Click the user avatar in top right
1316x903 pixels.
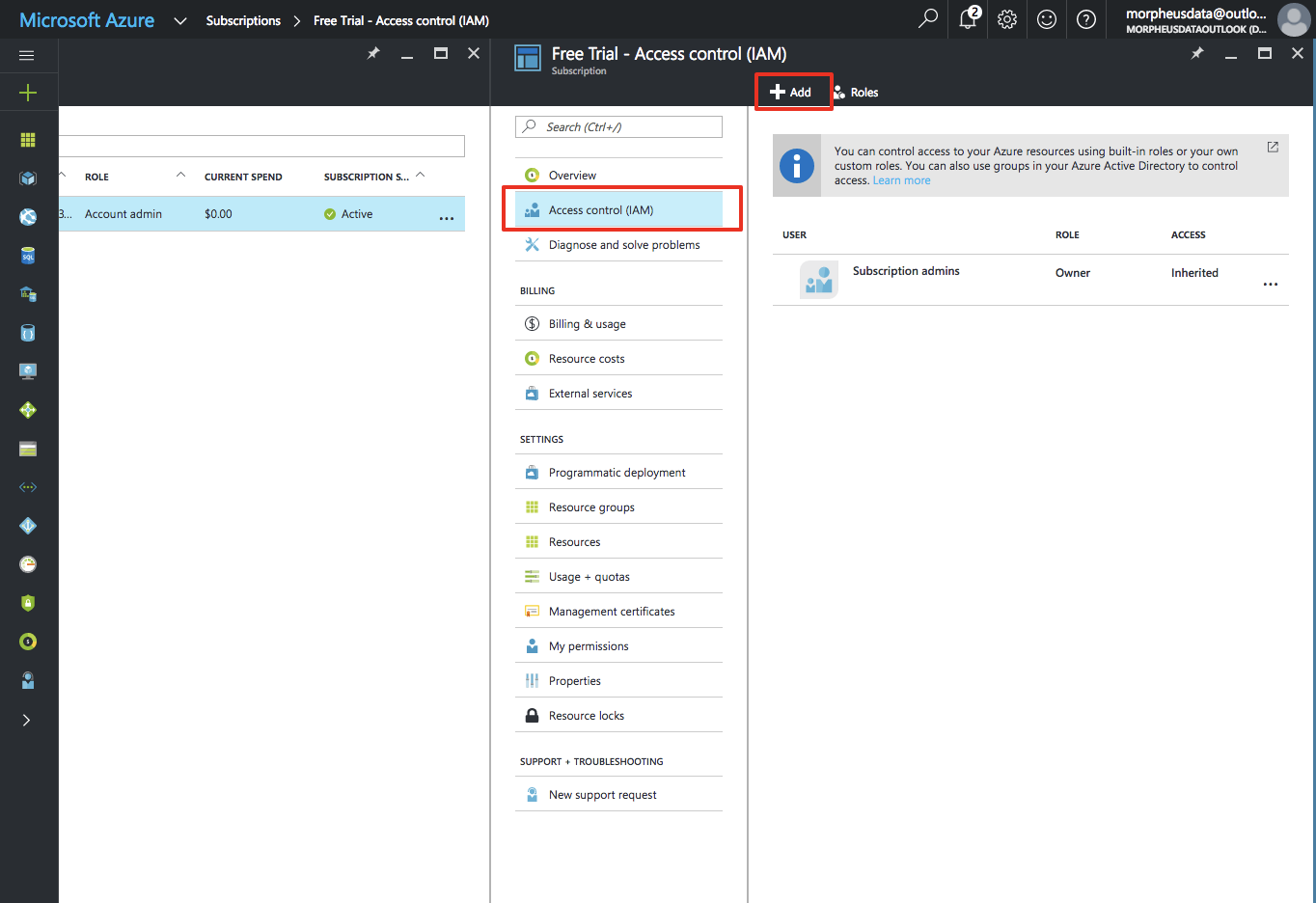pos(1293,19)
